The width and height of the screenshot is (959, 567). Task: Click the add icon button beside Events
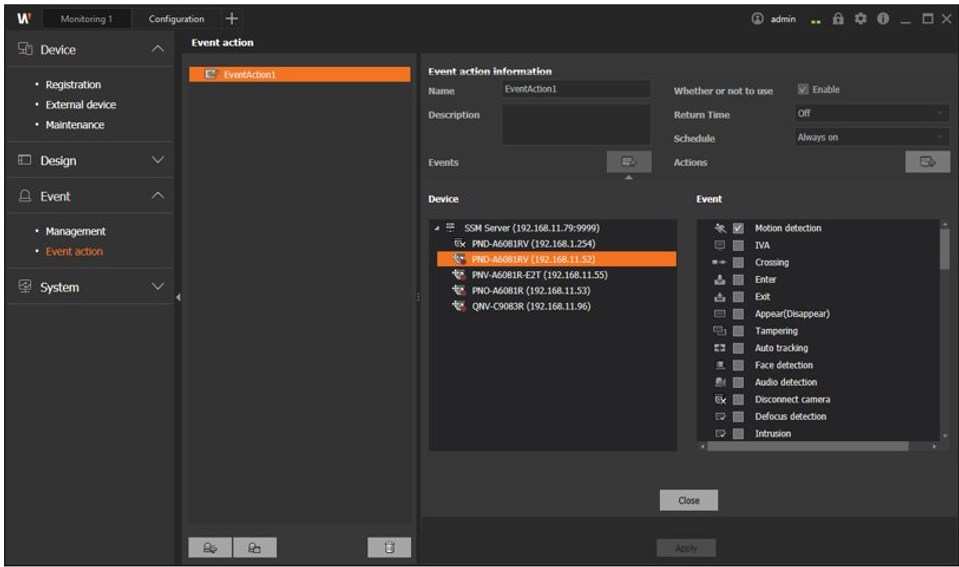point(628,162)
